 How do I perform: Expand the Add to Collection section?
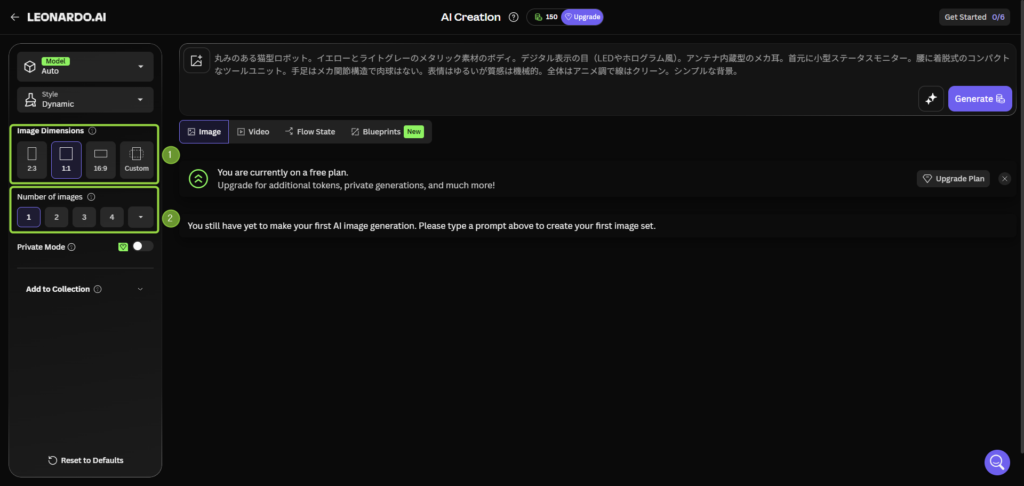(85, 289)
